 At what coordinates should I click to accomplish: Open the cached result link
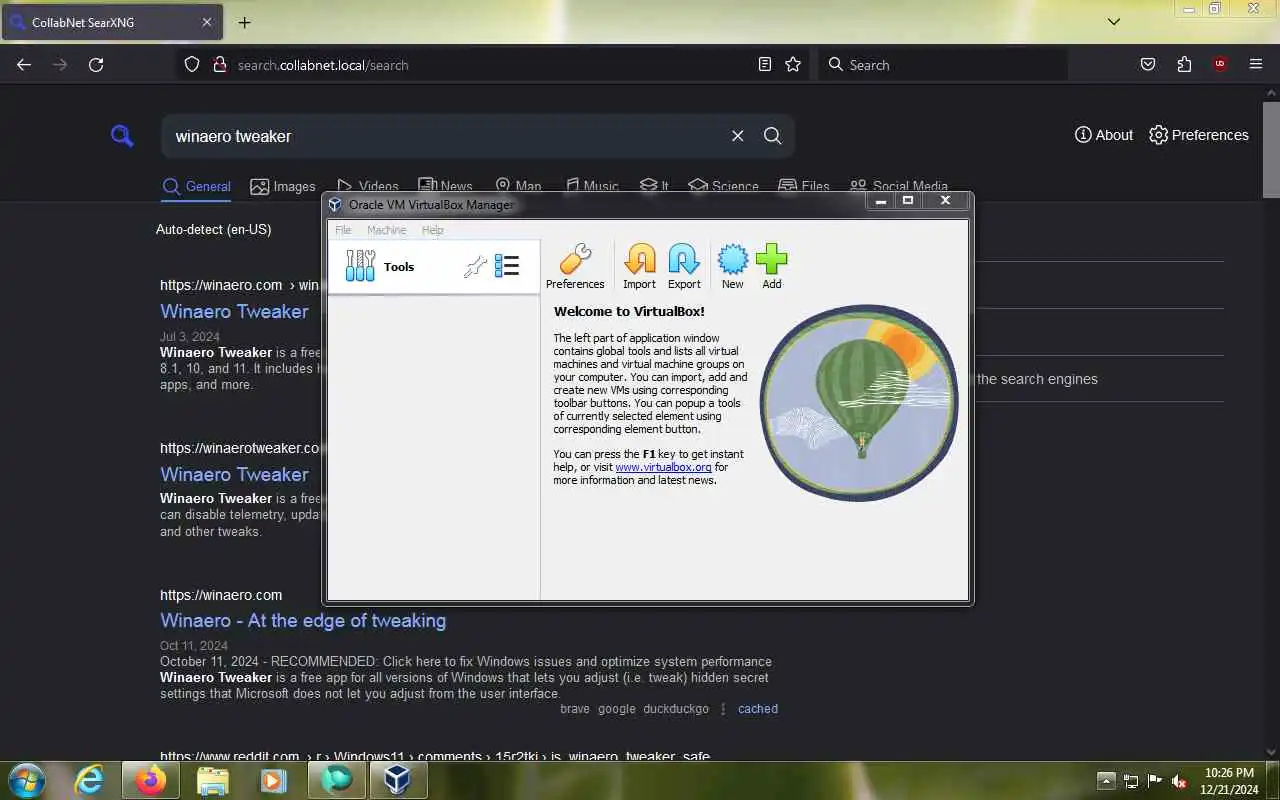pyautogui.click(x=758, y=708)
